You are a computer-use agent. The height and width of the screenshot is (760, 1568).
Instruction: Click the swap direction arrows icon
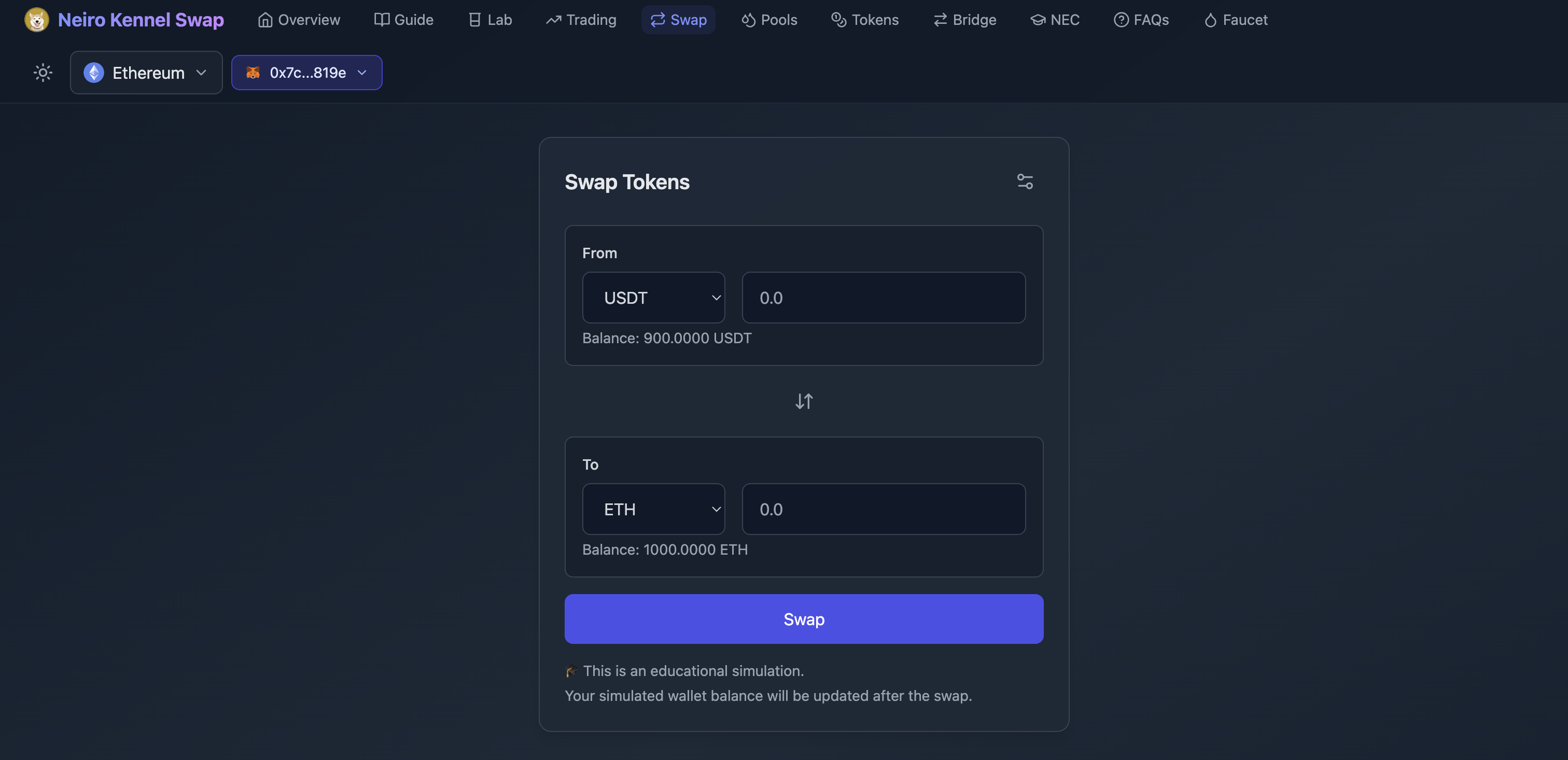(x=804, y=401)
